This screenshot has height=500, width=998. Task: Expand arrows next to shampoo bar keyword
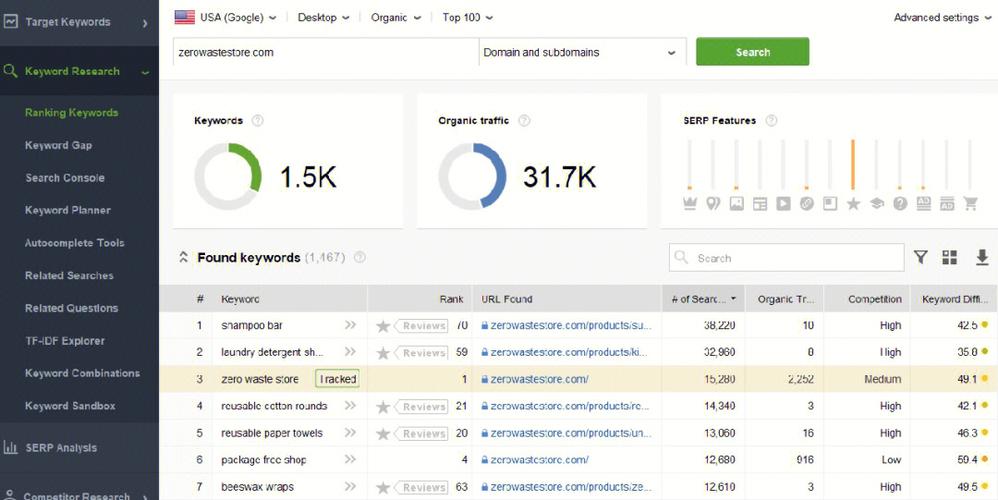(350, 325)
